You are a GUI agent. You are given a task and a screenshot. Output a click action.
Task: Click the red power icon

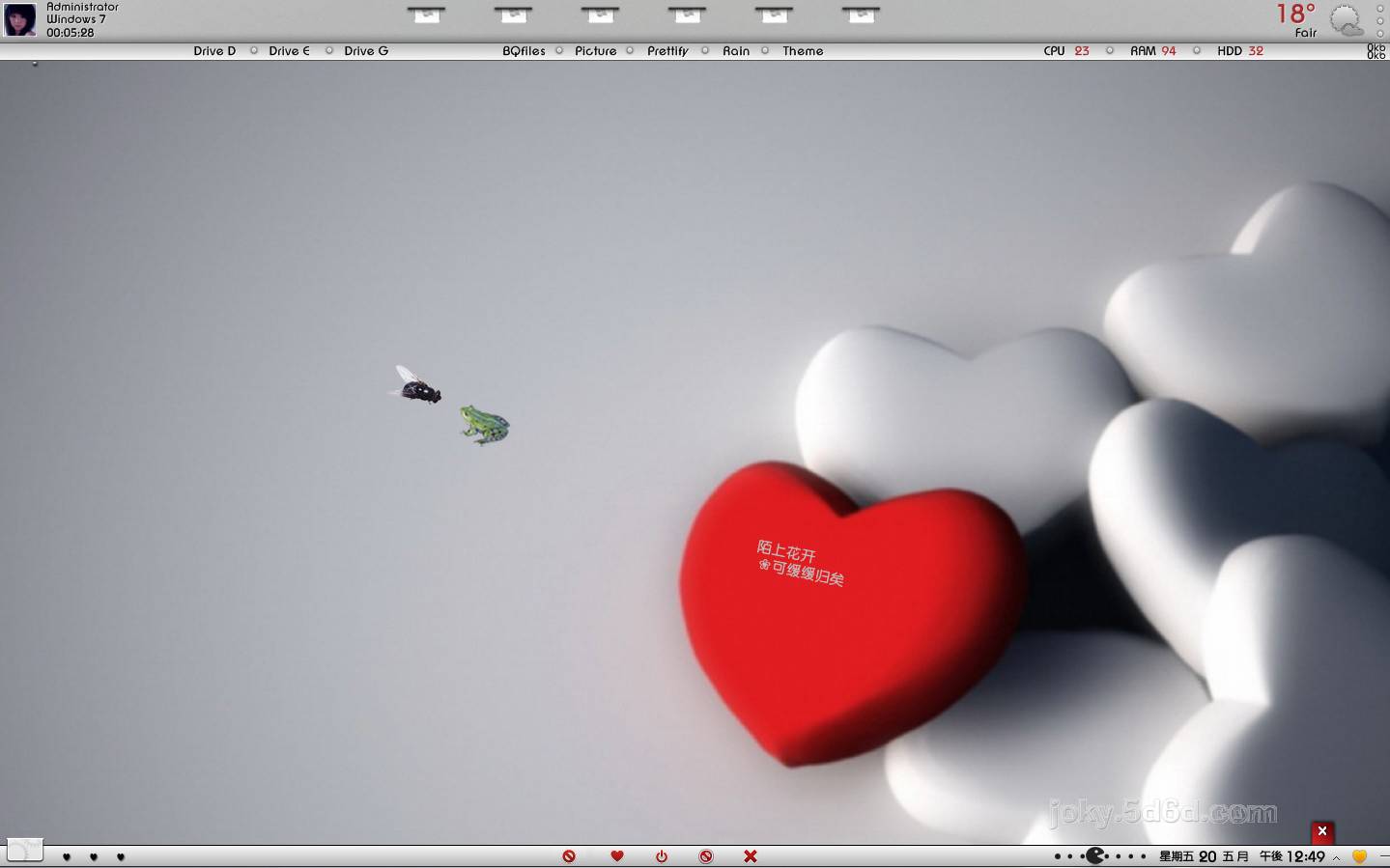(x=662, y=856)
